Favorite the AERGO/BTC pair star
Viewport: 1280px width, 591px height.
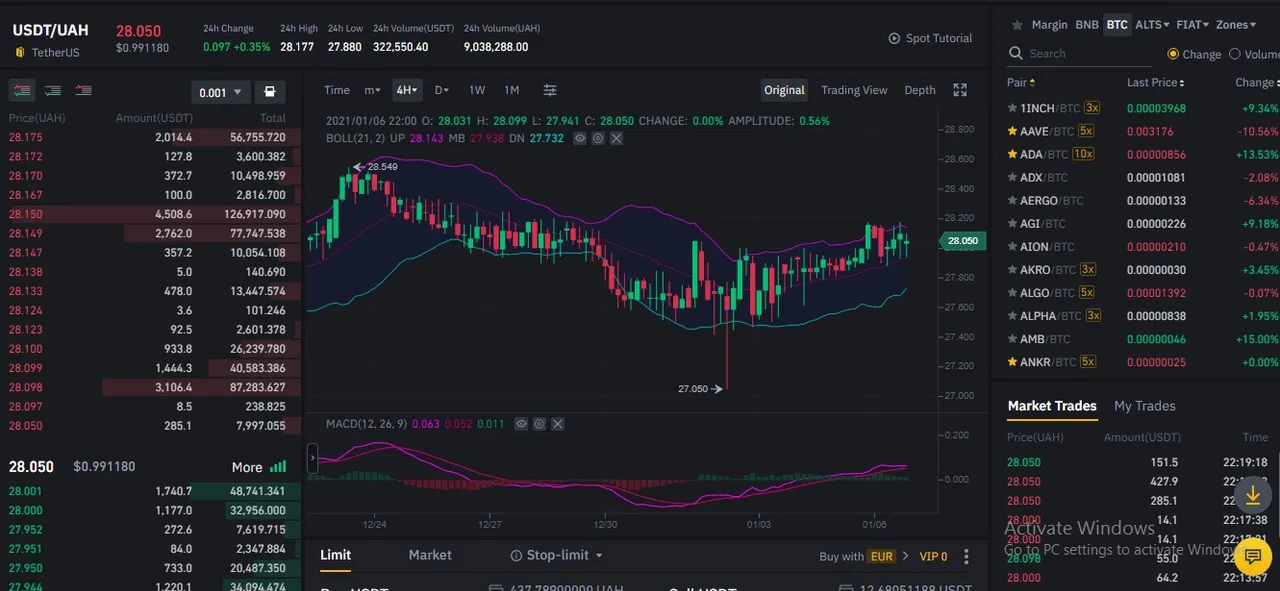point(1013,200)
